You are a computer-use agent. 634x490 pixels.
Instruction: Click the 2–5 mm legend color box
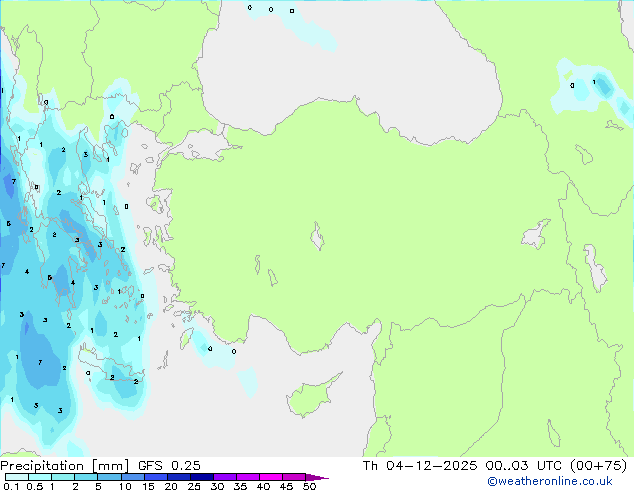[x=86, y=477]
